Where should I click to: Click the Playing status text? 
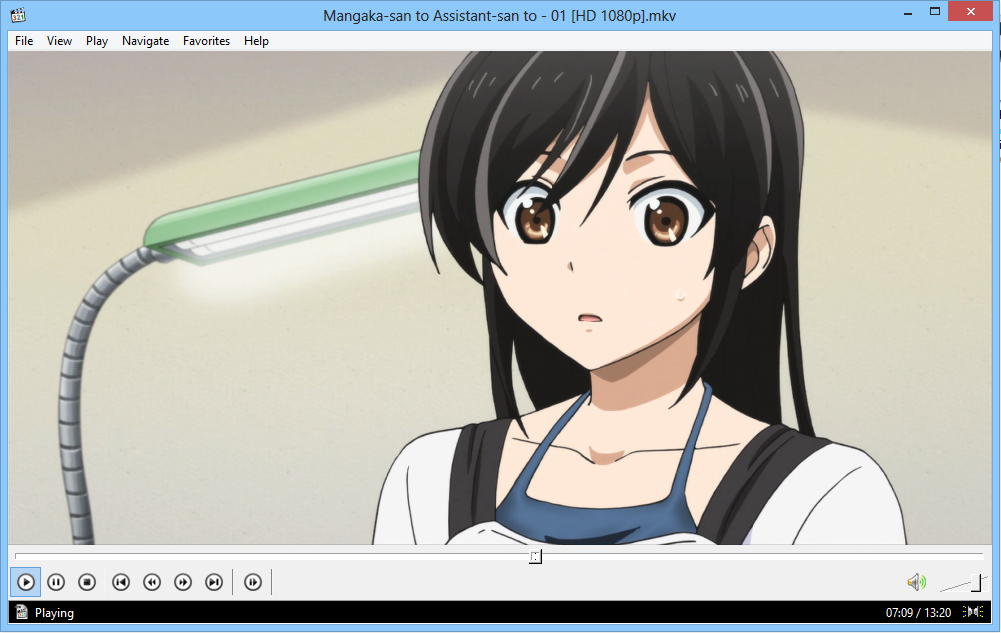coord(54,613)
